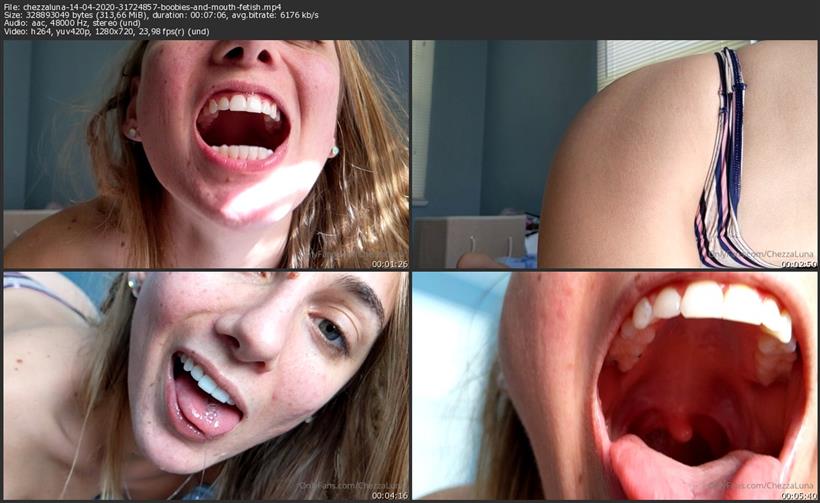This screenshot has height=503, width=820.
Task: Click the 00:01:26 timestamp label
Action: click(x=389, y=264)
